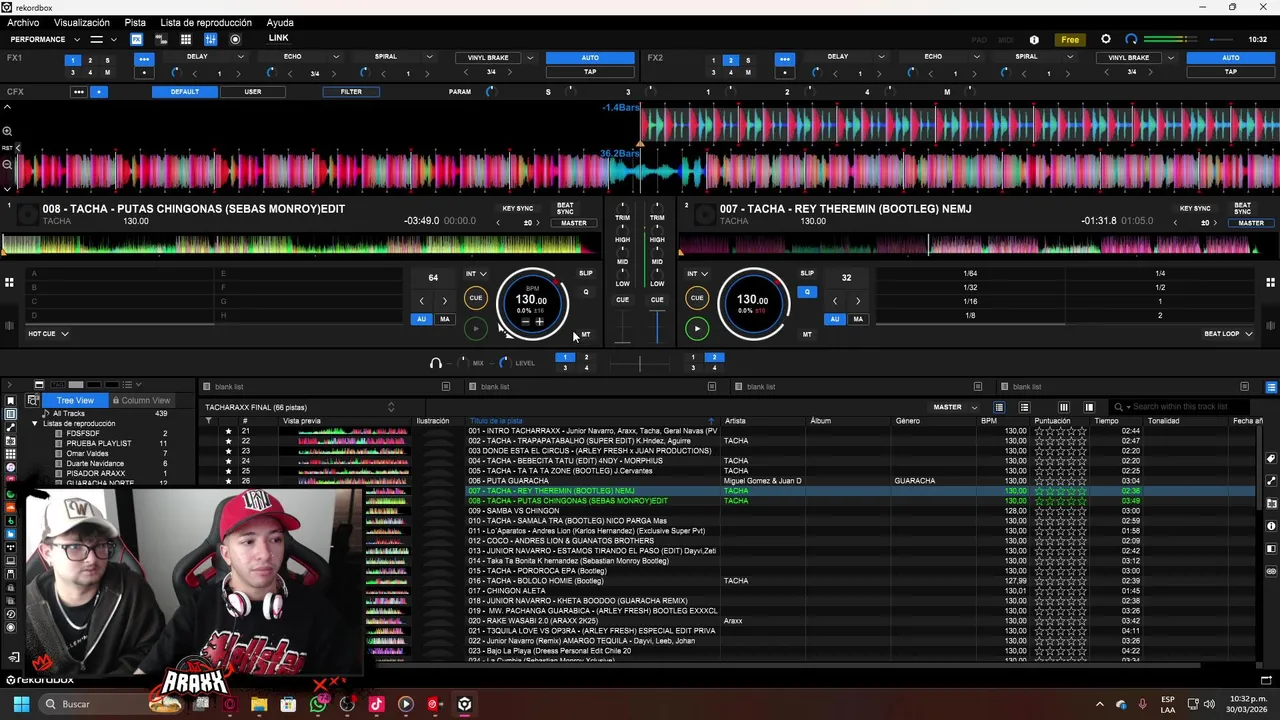Show the sampler pad grid panel
The height and width of the screenshot is (720, 1280).
click(185, 39)
